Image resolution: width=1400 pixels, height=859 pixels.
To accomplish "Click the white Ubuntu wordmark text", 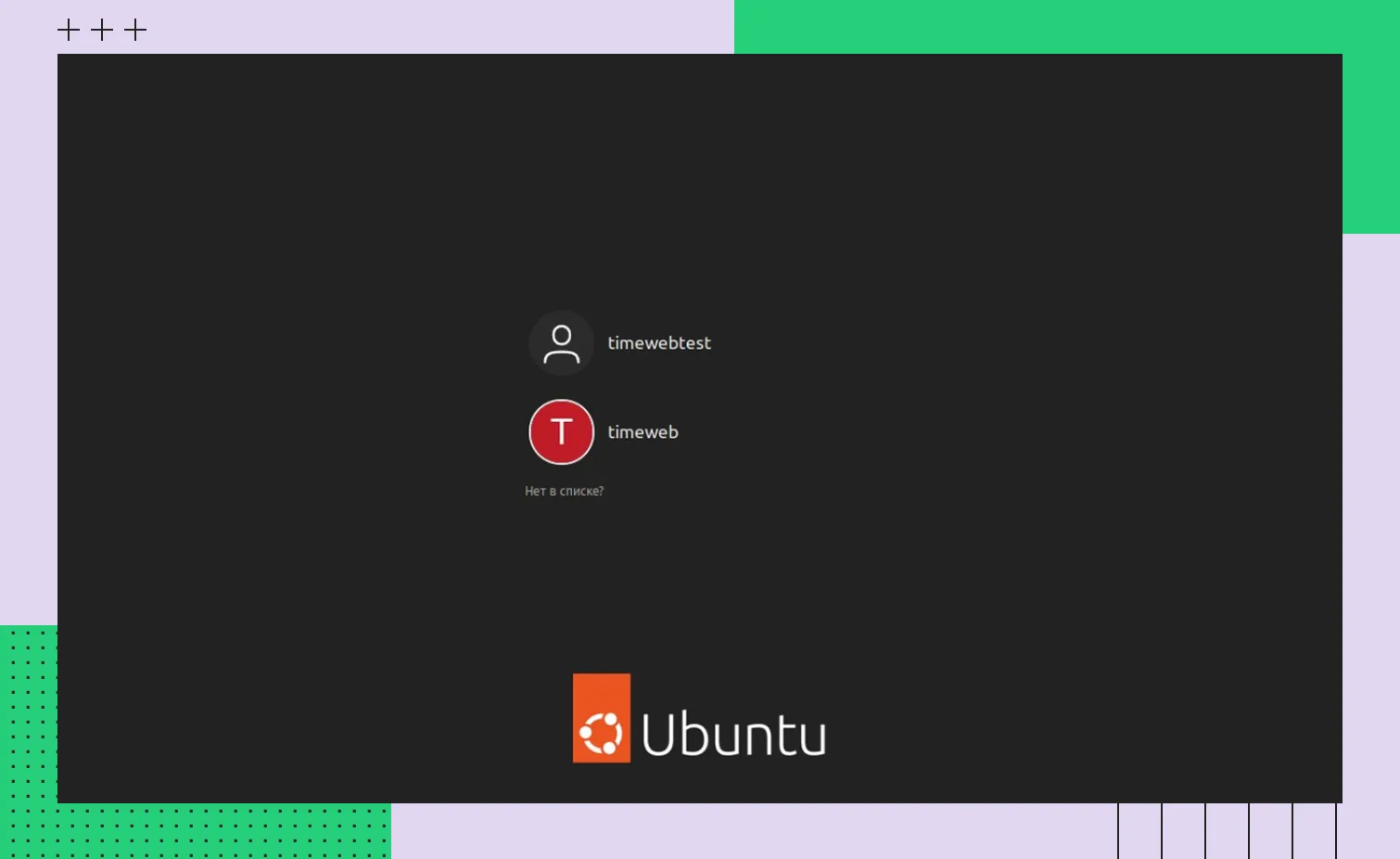I will [x=733, y=735].
